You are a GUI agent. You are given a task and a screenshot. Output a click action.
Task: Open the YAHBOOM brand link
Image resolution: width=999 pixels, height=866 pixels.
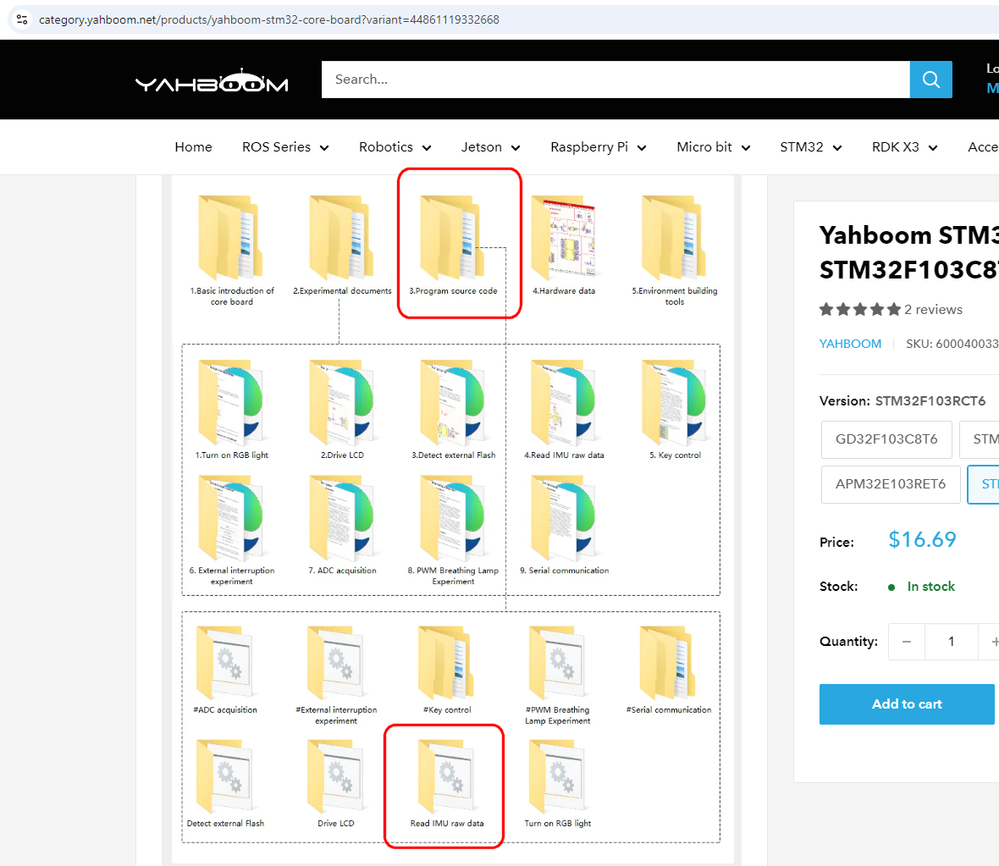(x=850, y=344)
